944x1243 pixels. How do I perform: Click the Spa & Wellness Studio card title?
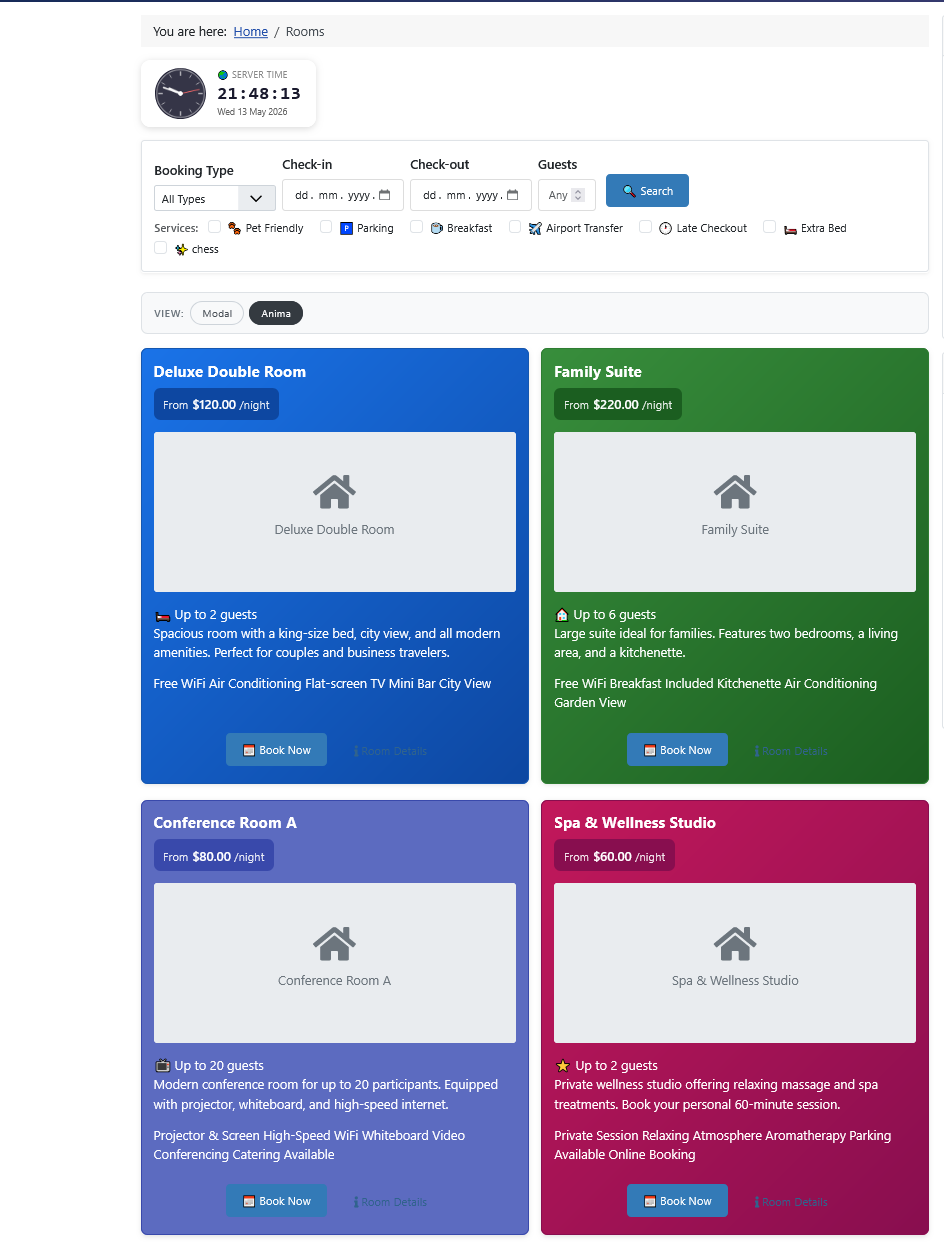(x=635, y=822)
